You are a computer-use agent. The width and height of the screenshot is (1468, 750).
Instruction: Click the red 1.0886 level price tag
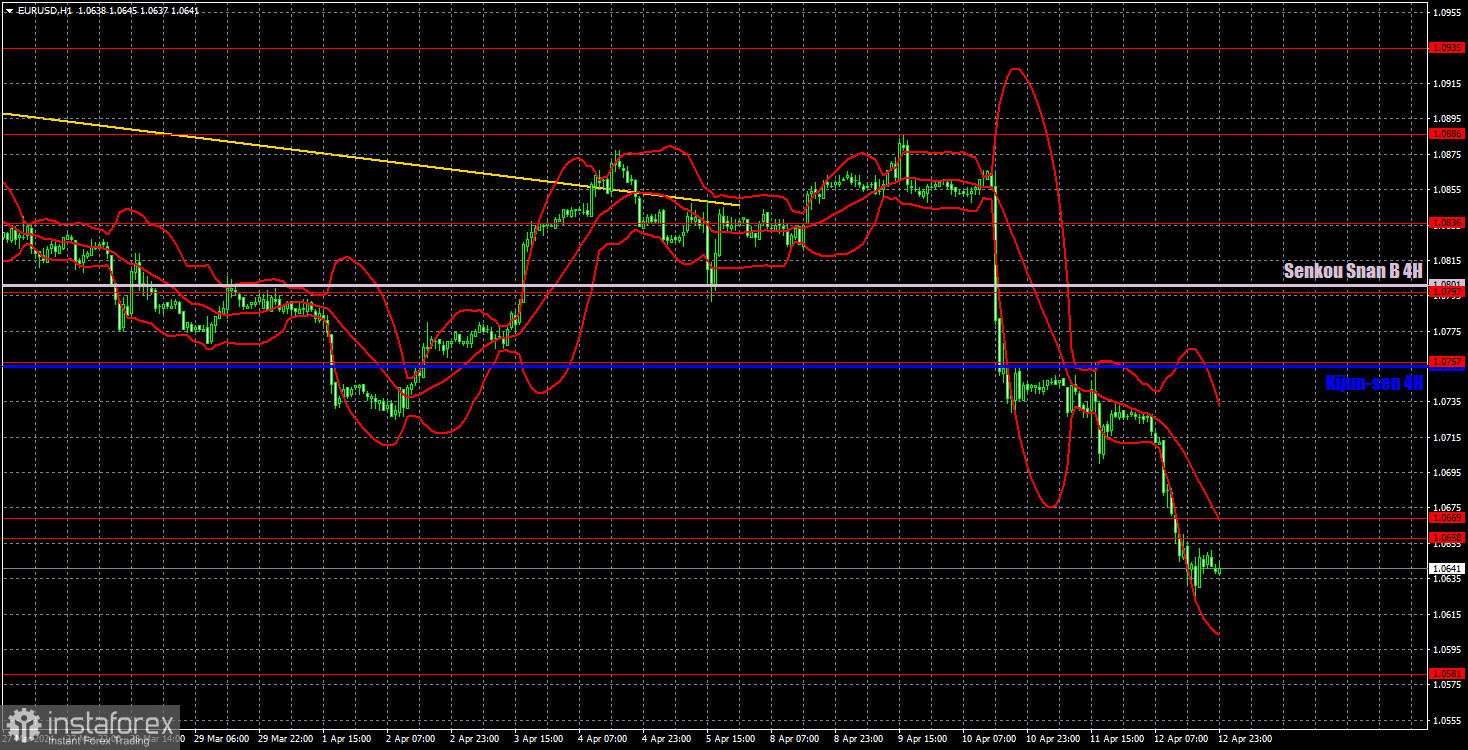[1447, 133]
